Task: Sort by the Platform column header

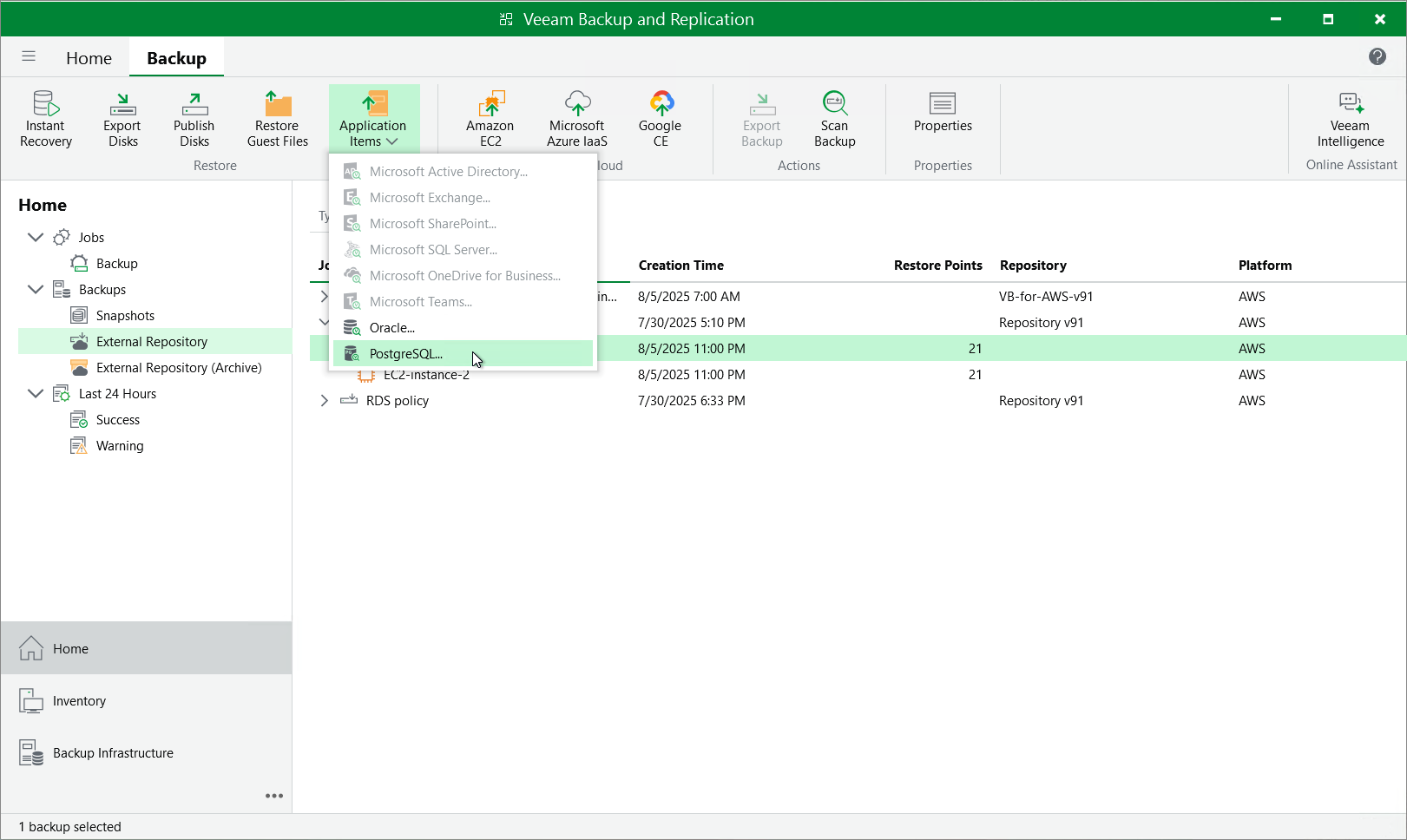Action: (x=1265, y=265)
